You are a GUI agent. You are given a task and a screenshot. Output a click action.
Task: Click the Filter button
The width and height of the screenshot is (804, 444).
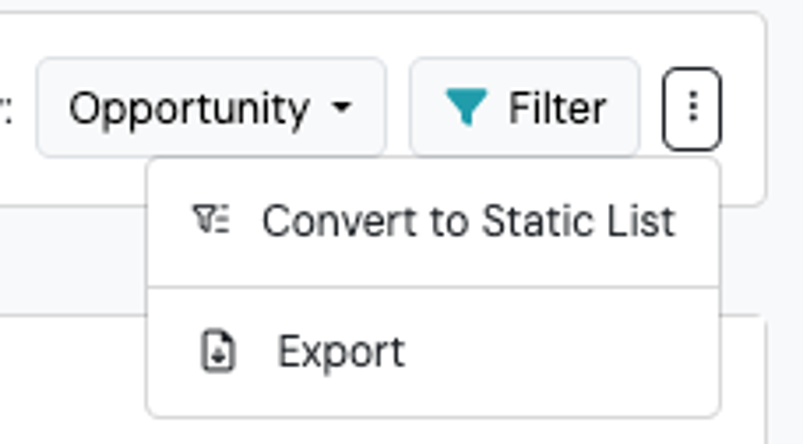pyautogui.click(x=525, y=107)
